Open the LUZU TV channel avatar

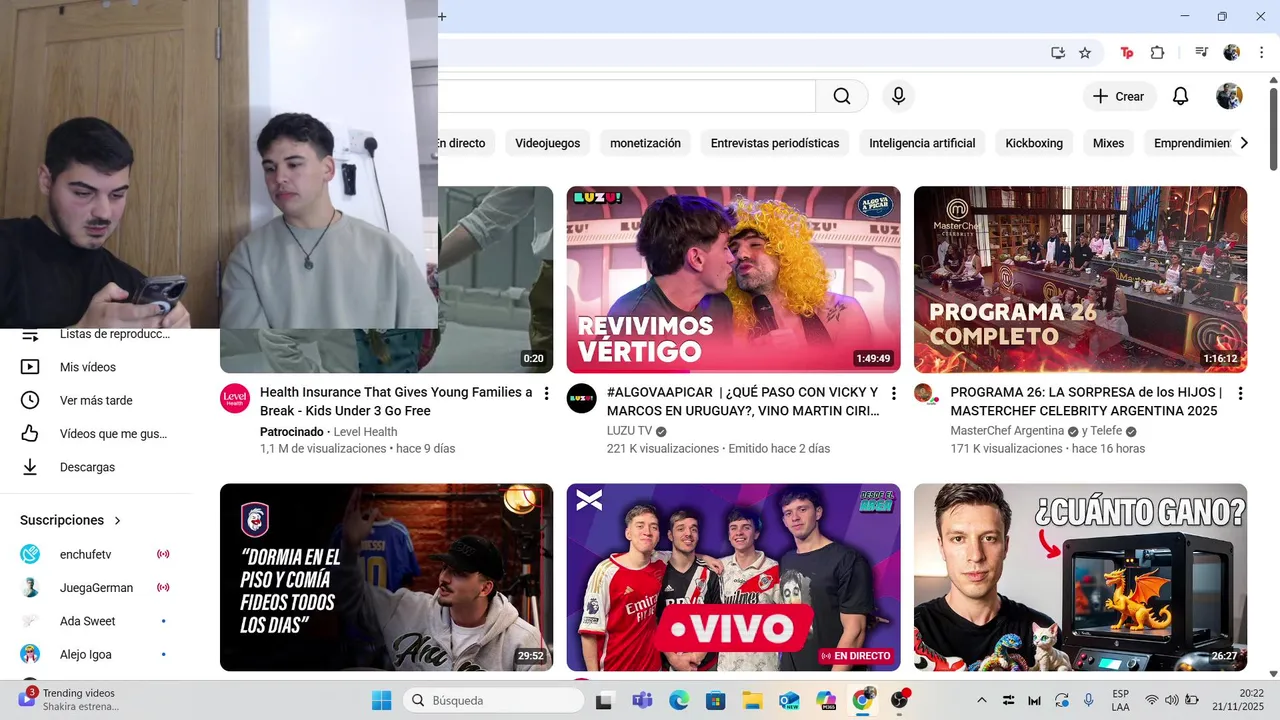tap(582, 398)
